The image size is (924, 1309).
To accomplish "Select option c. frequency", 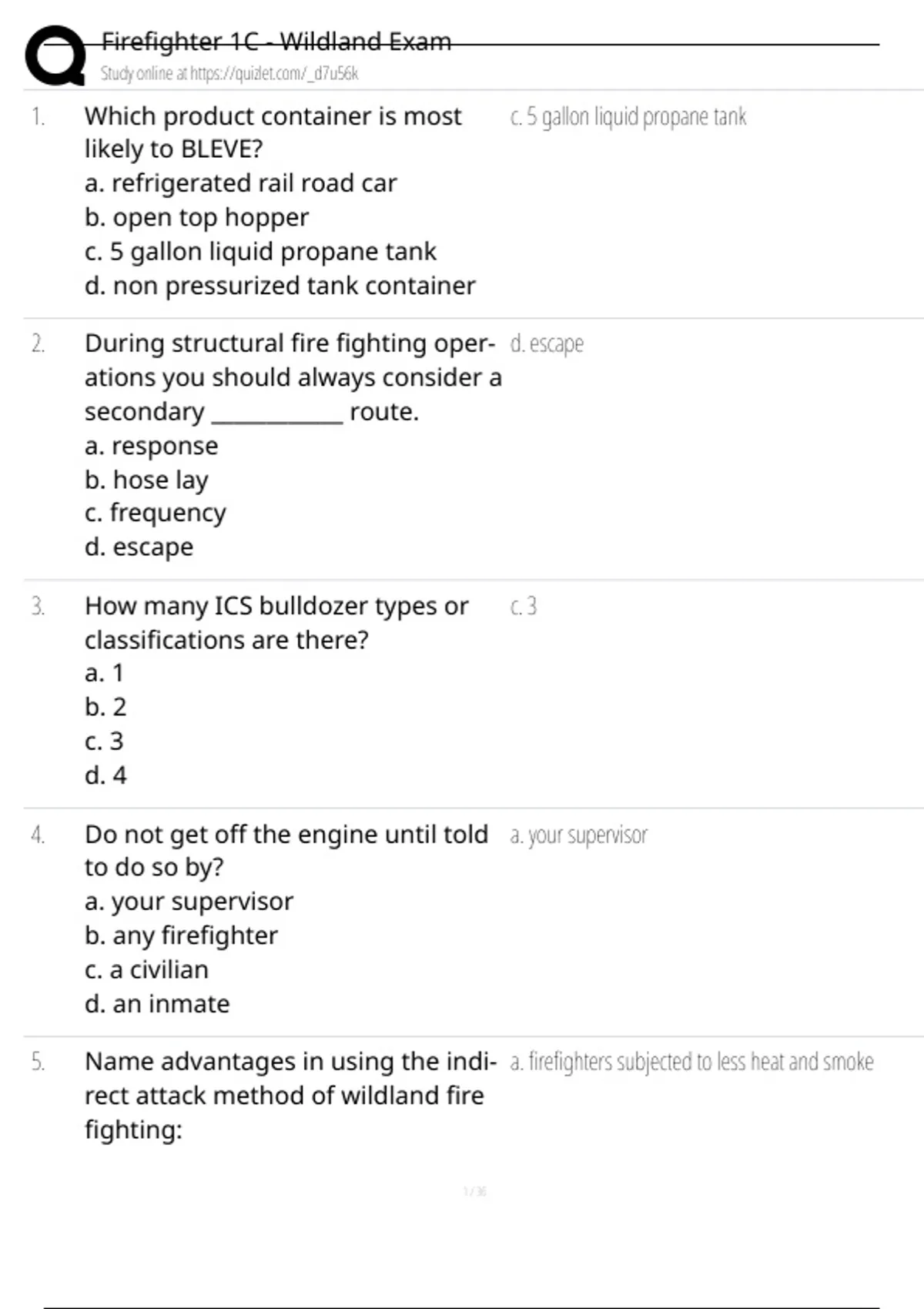I will (155, 513).
